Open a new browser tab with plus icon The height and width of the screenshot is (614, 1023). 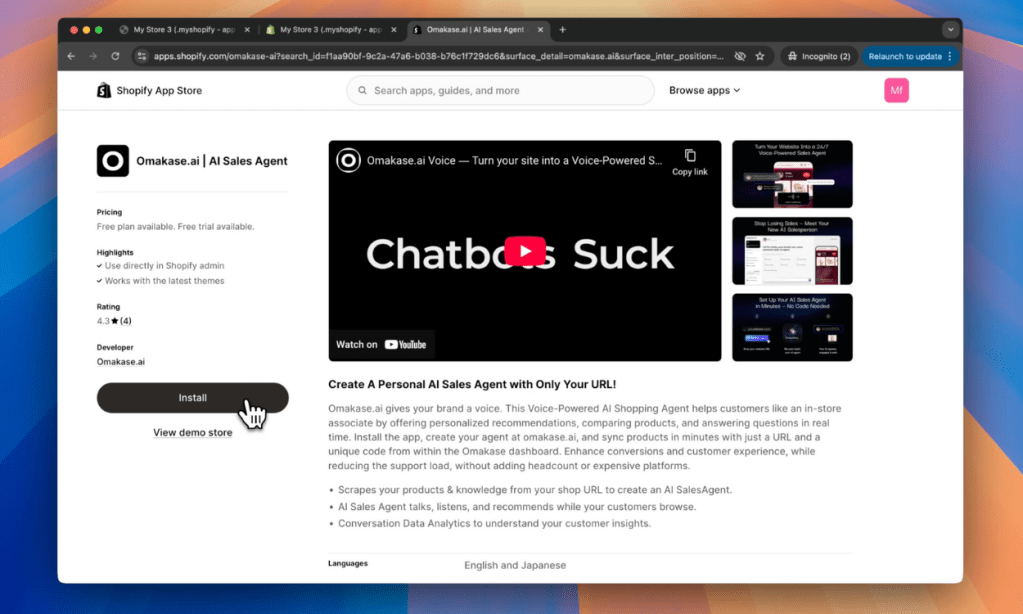tap(562, 30)
